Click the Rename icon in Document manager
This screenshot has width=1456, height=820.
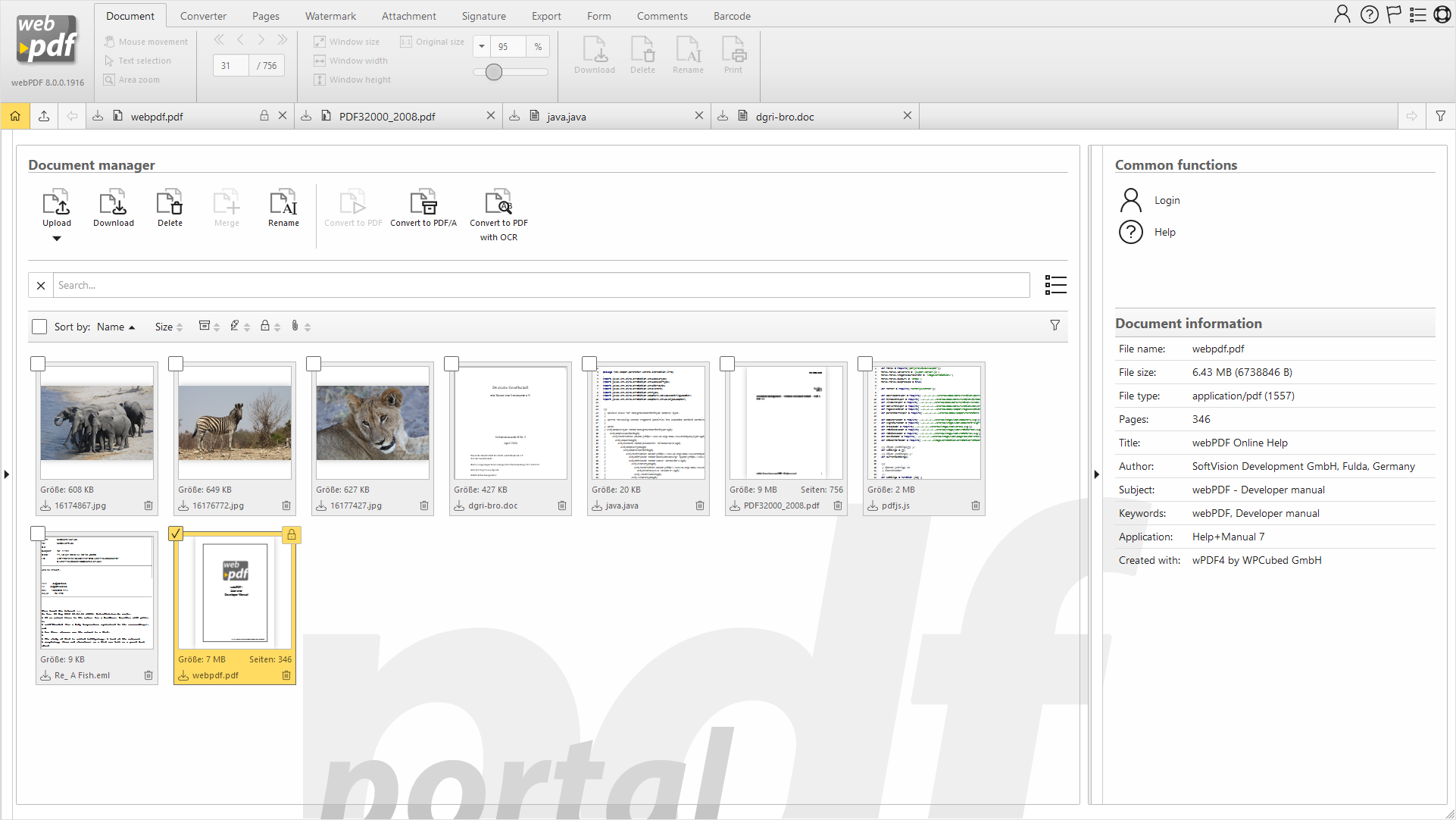[283, 203]
